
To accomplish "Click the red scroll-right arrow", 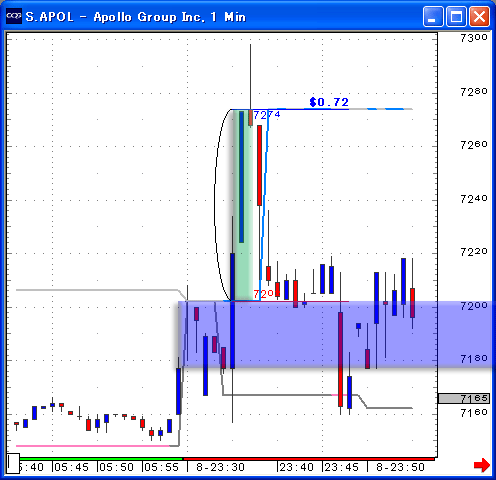I will coord(482,465).
